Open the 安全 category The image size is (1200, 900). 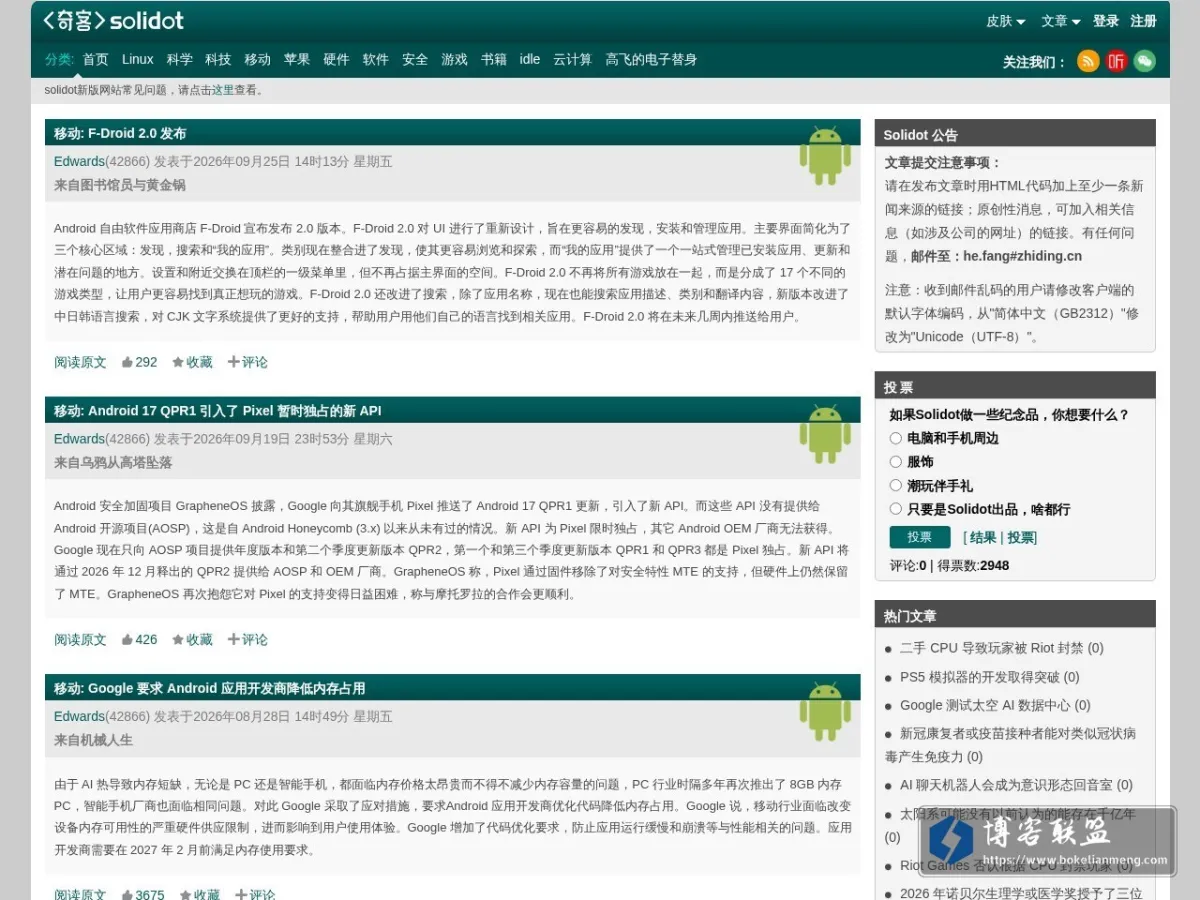click(415, 59)
